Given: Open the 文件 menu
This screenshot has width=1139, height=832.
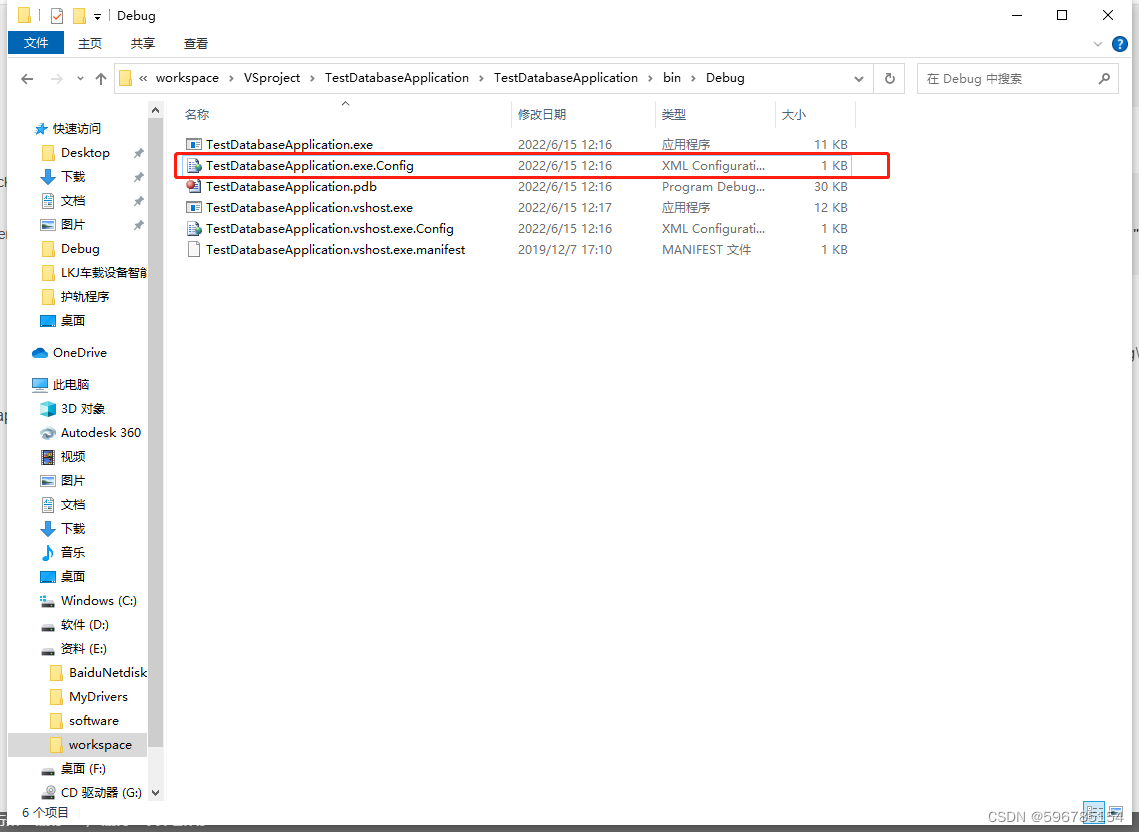Looking at the screenshot, I should click(x=35, y=43).
